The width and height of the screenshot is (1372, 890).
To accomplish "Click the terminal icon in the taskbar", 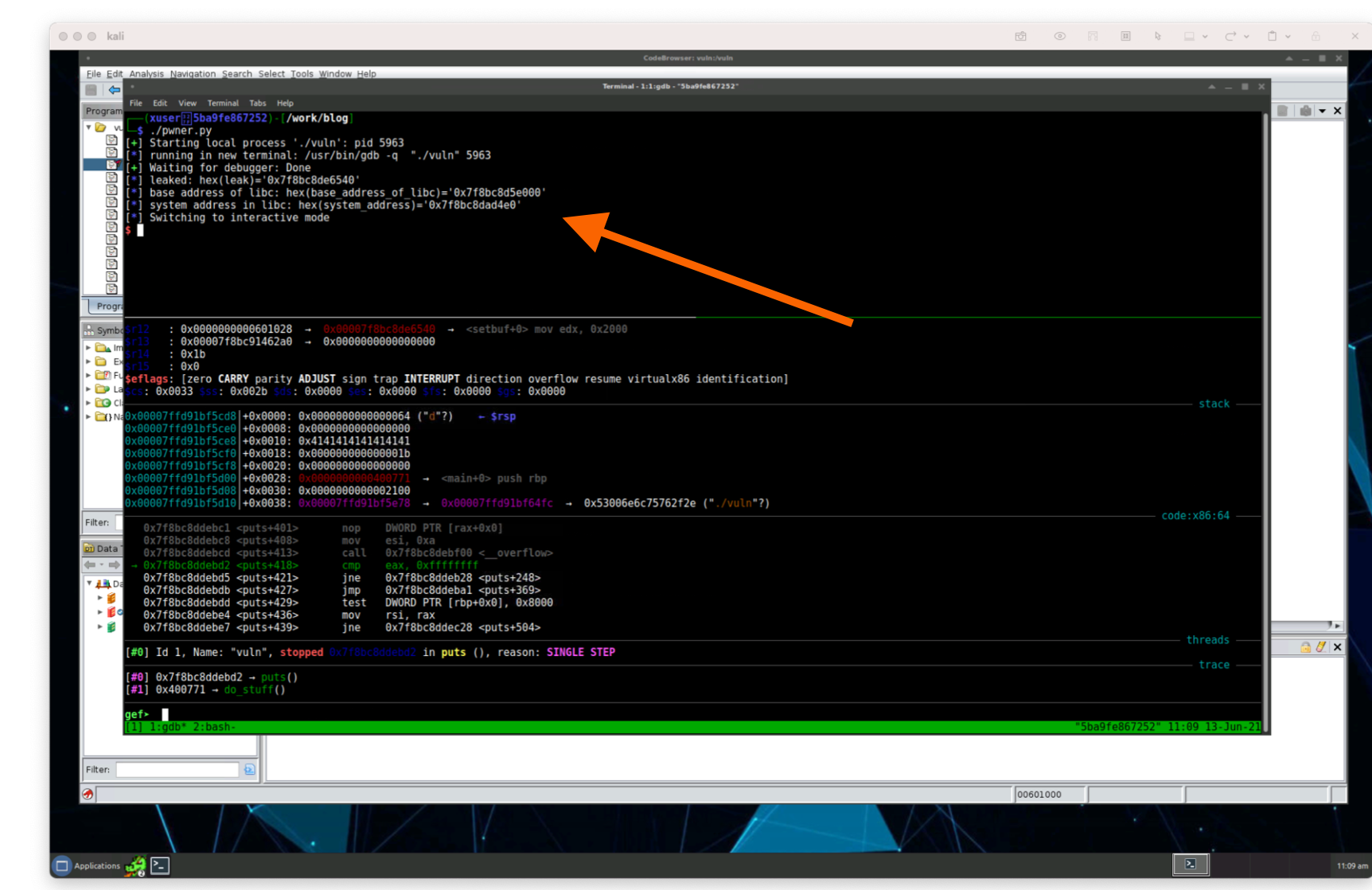I will click(x=159, y=865).
